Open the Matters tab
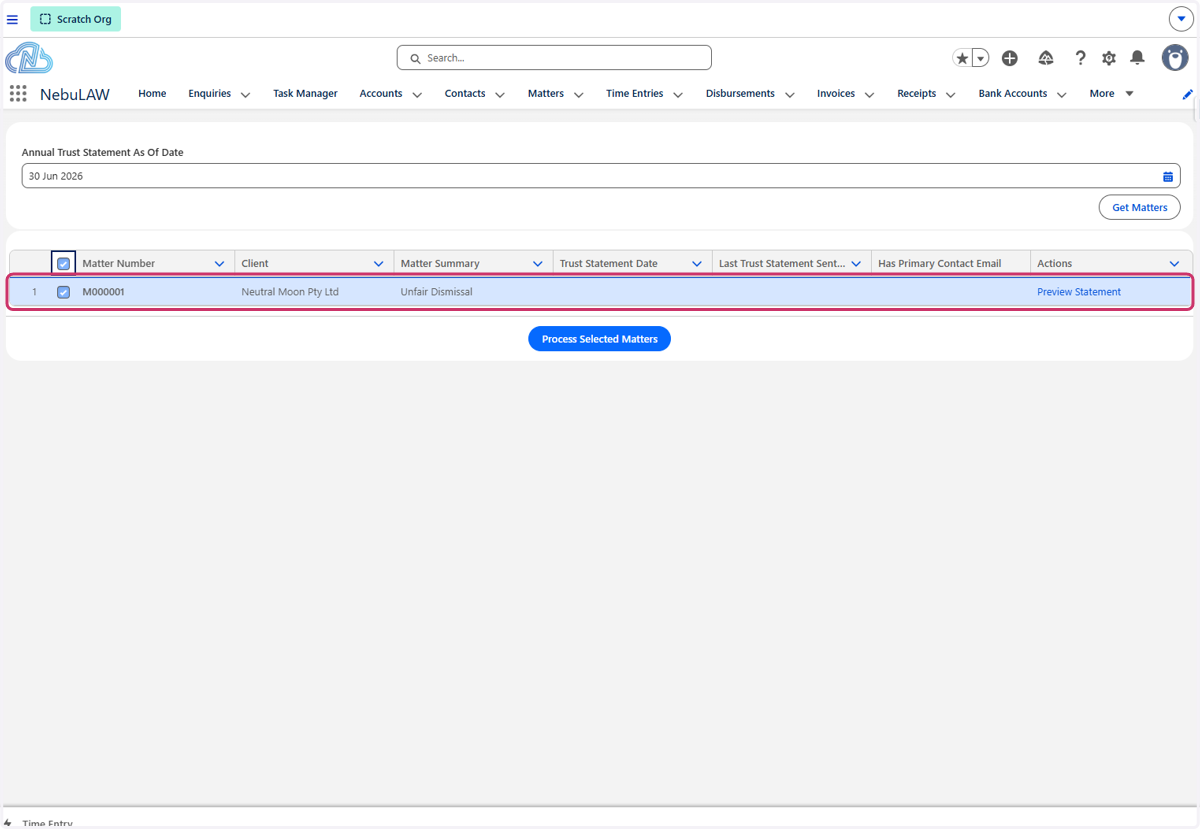 point(546,93)
